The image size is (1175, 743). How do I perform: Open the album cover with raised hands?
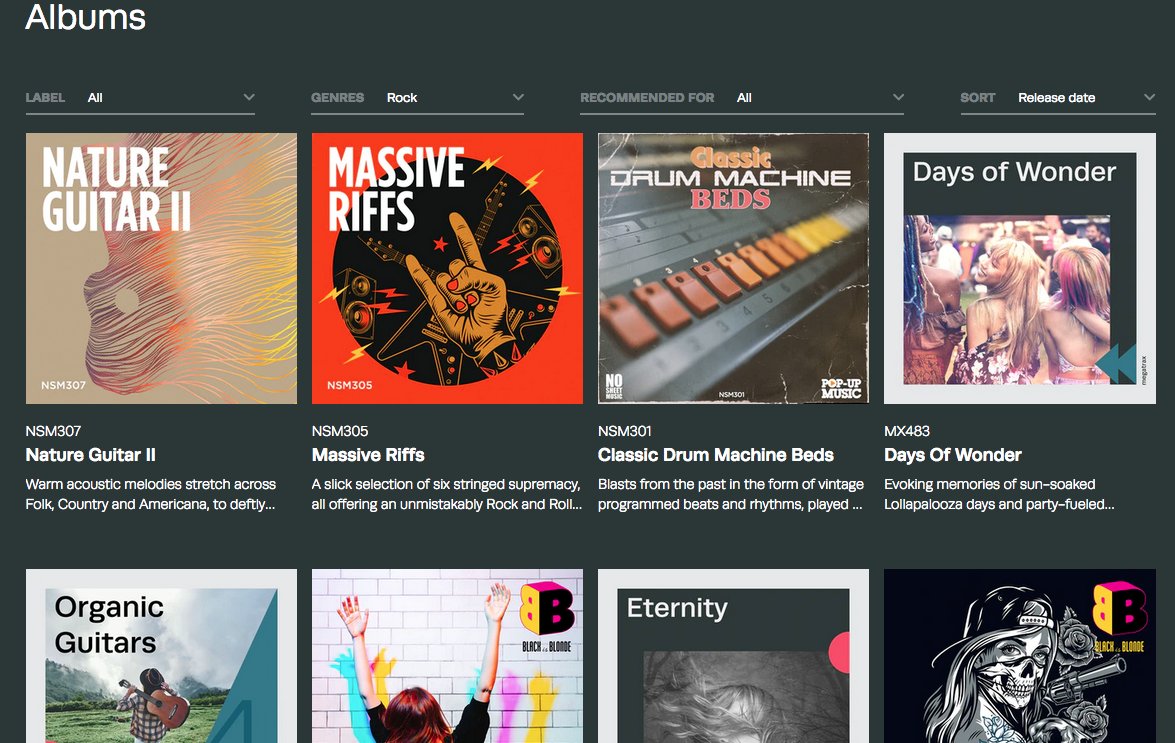(x=447, y=656)
